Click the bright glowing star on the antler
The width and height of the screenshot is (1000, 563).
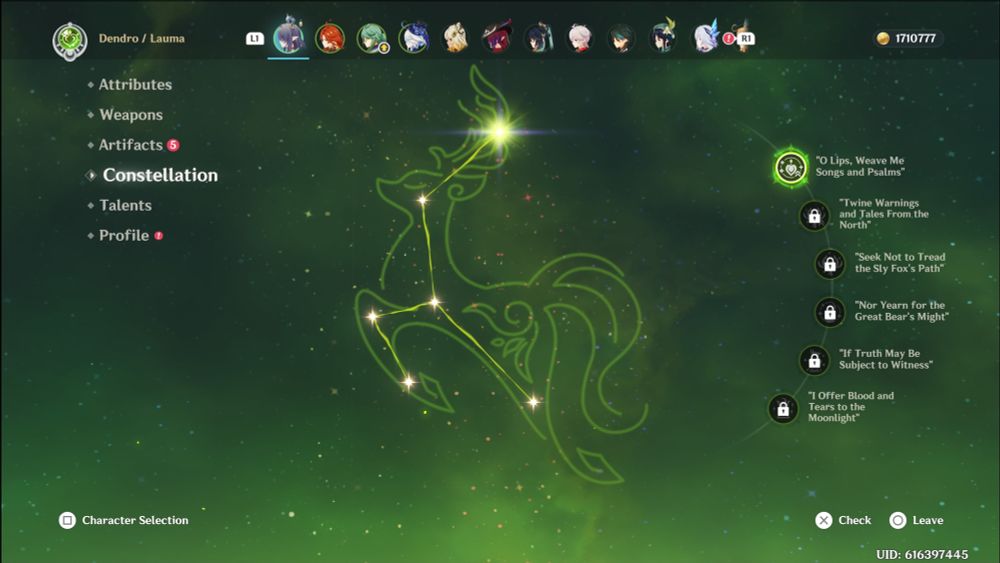click(500, 132)
